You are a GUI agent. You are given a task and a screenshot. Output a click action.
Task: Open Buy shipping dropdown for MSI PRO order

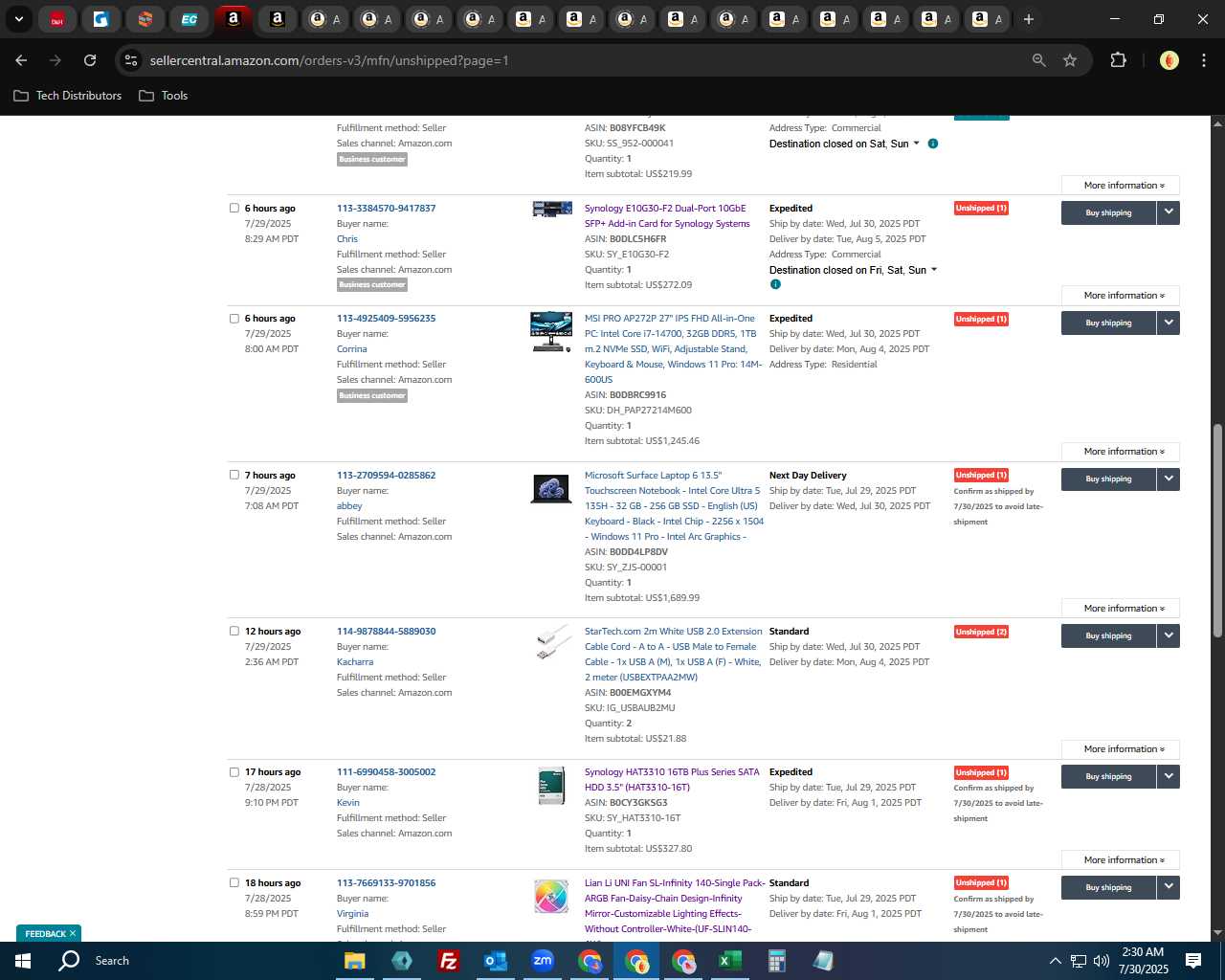point(1169,323)
